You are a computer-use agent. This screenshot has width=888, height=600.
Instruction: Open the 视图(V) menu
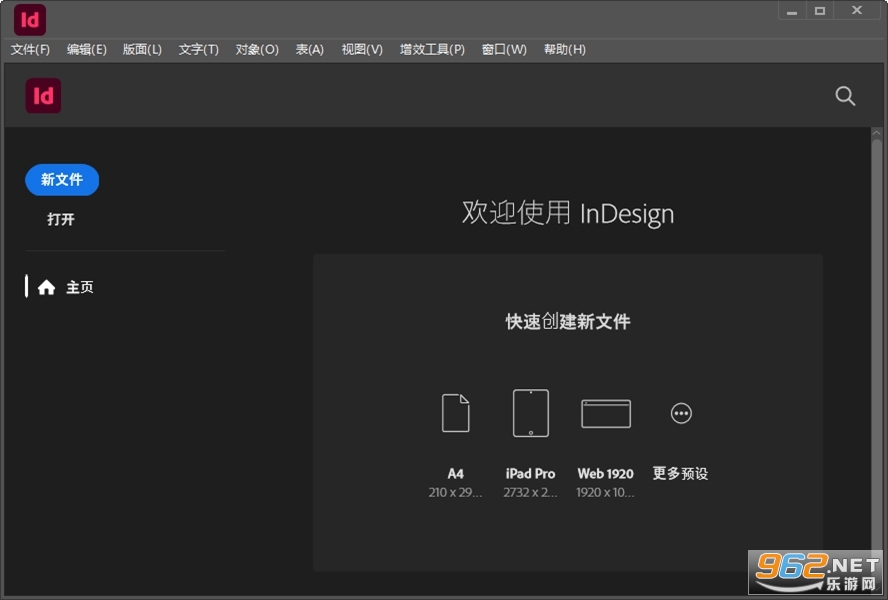[362, 50]
